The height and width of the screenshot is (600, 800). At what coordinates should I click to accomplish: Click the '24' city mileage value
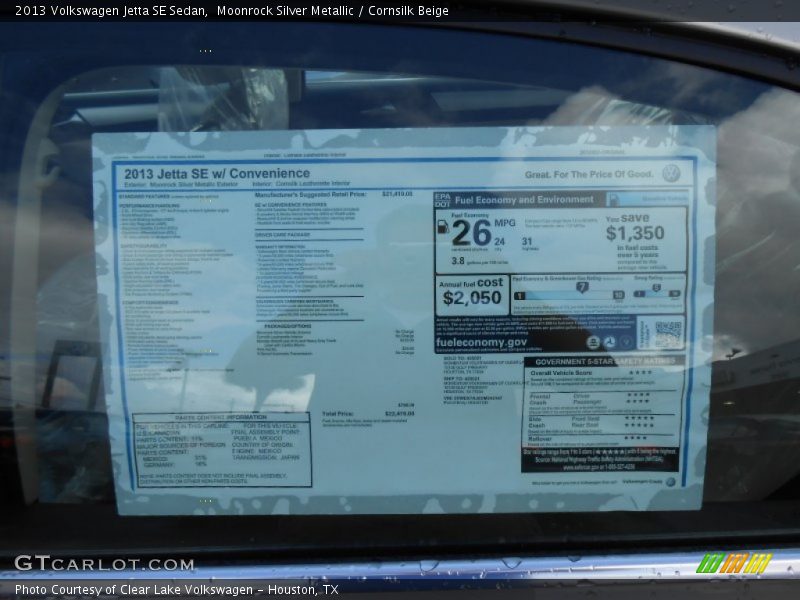(x=499, y=241)
